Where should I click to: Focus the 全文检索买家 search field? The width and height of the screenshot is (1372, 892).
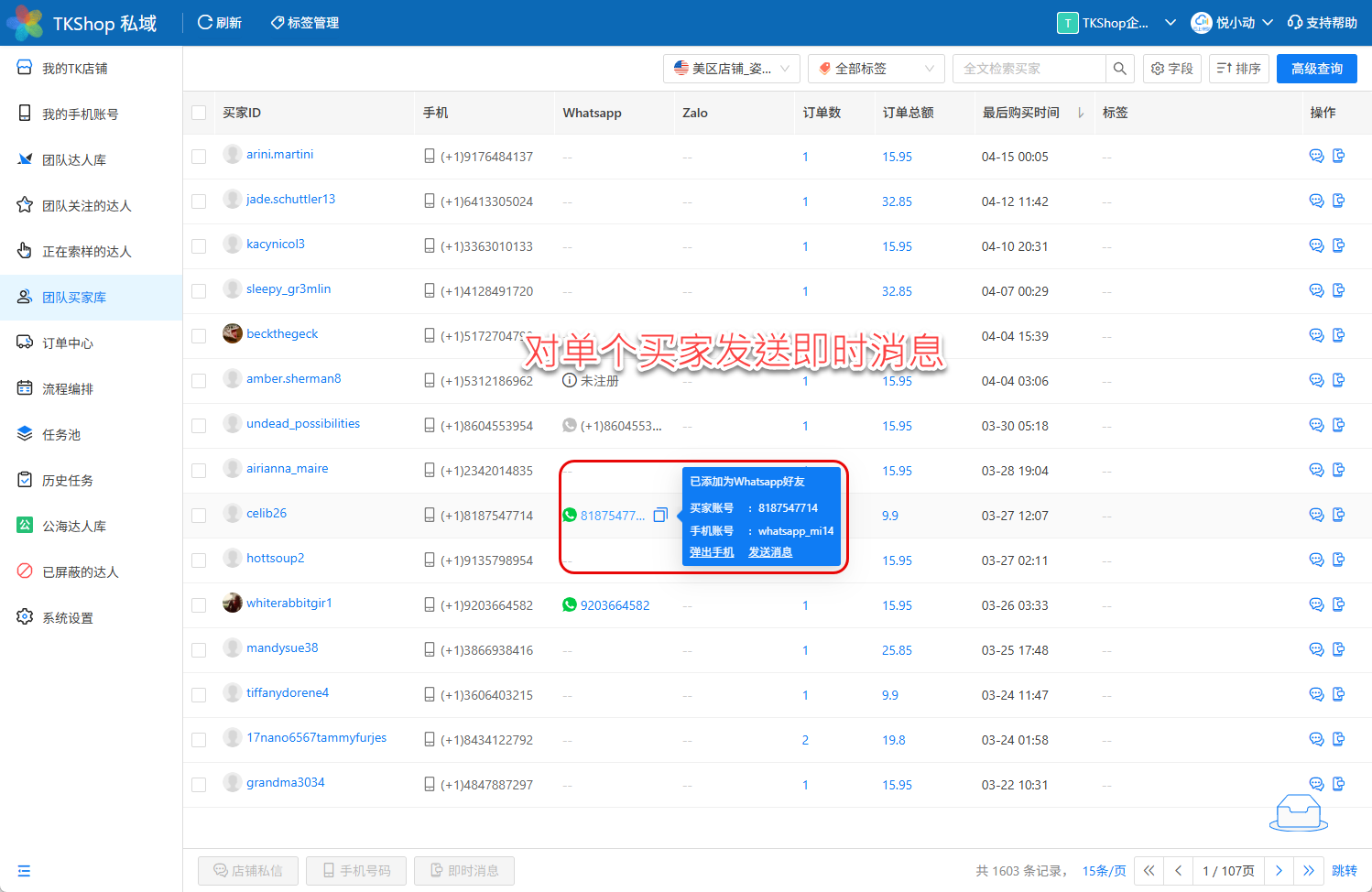(1029, 69)
